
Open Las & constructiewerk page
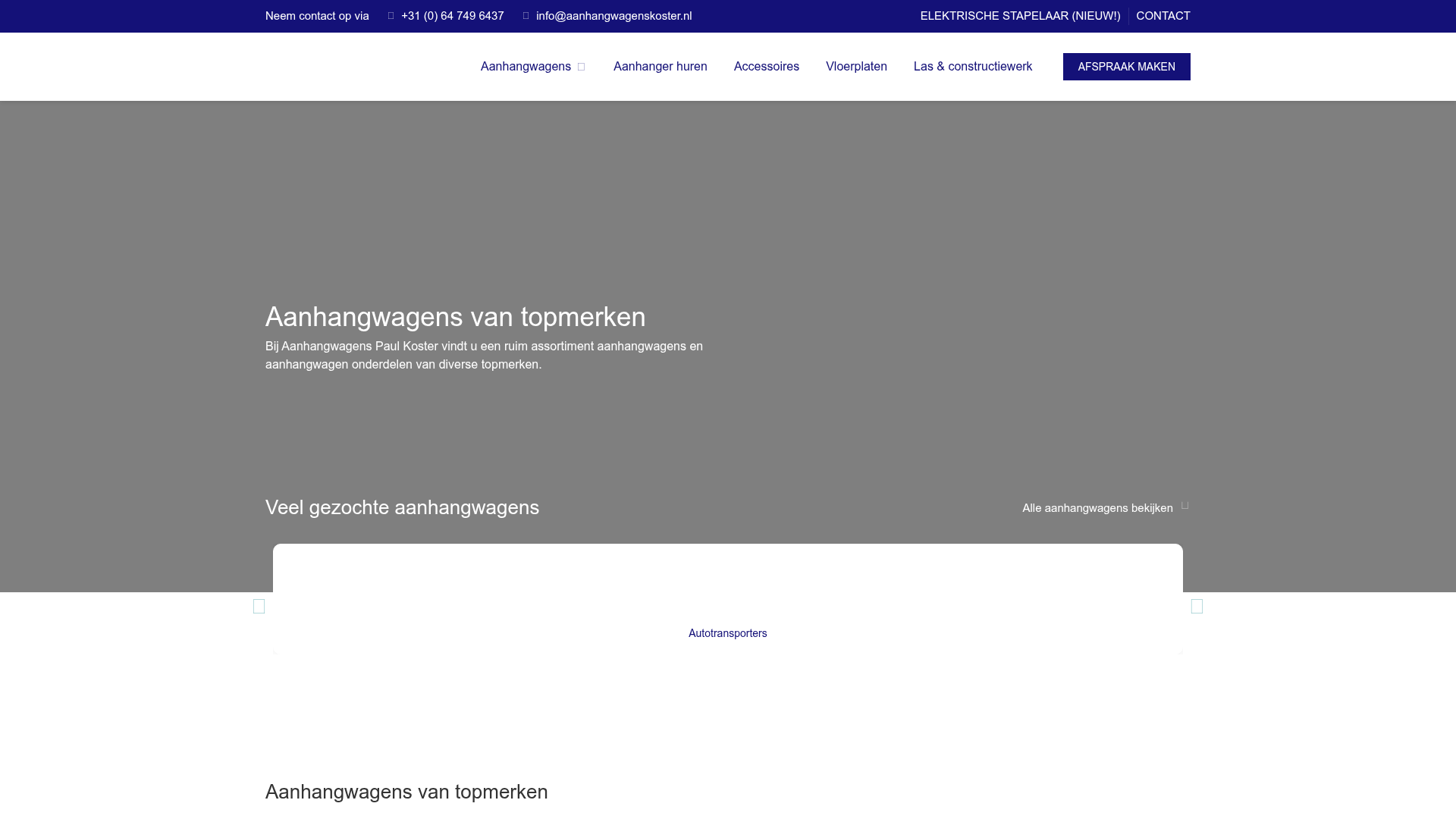[972, 67]
